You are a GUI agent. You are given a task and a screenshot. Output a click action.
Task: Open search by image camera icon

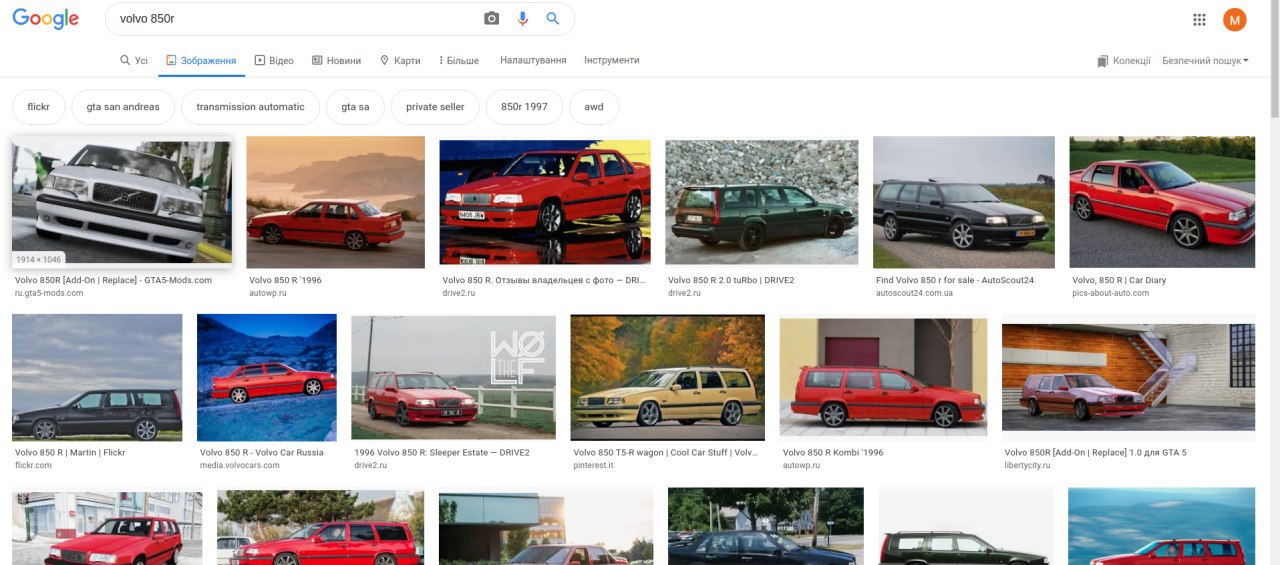[x=491, y=19]
